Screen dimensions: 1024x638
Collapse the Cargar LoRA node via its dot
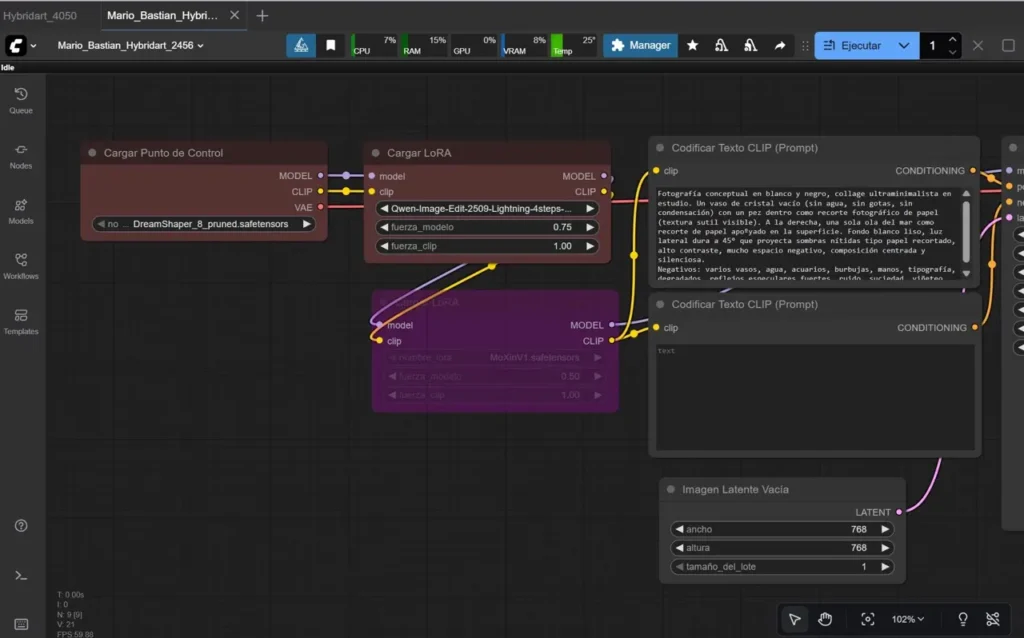[376, 153]
